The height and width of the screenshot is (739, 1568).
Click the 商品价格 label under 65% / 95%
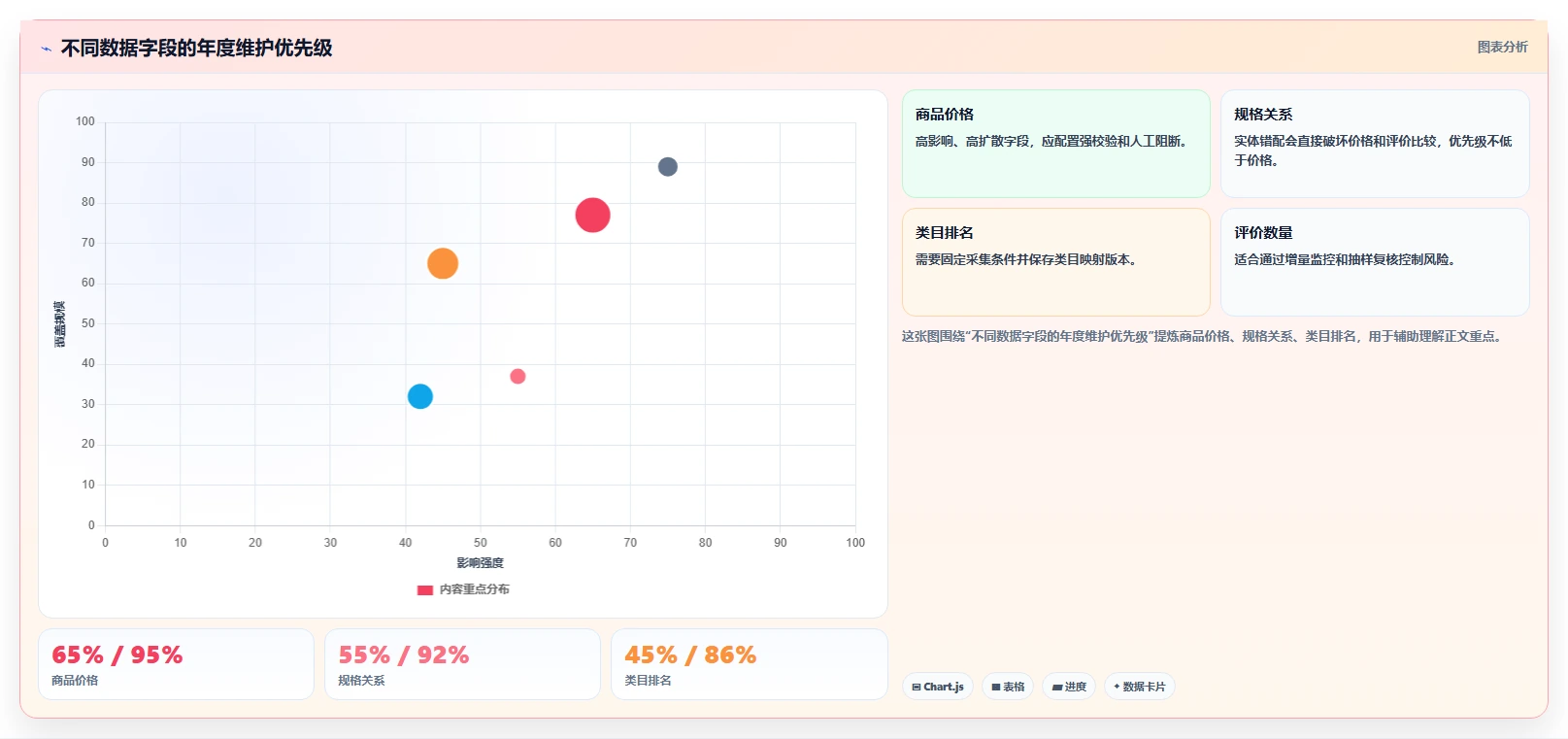pos(75,680)
